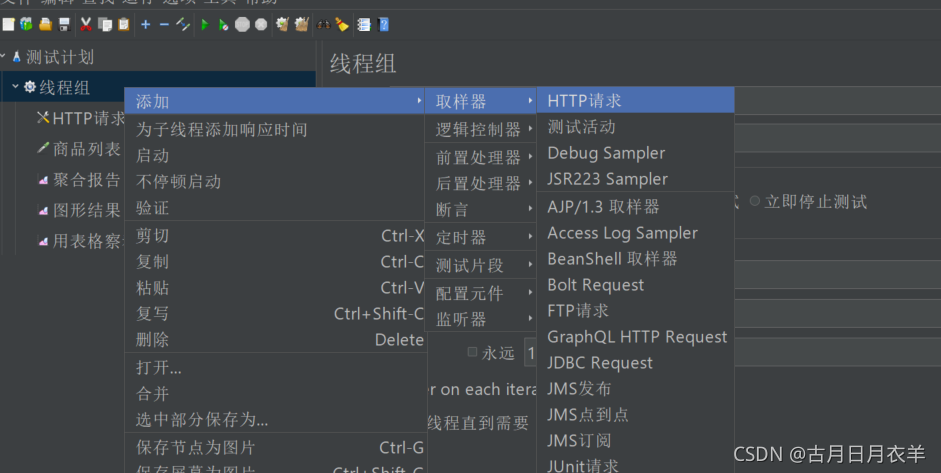Click 启动 in context menu

[275, 155]
